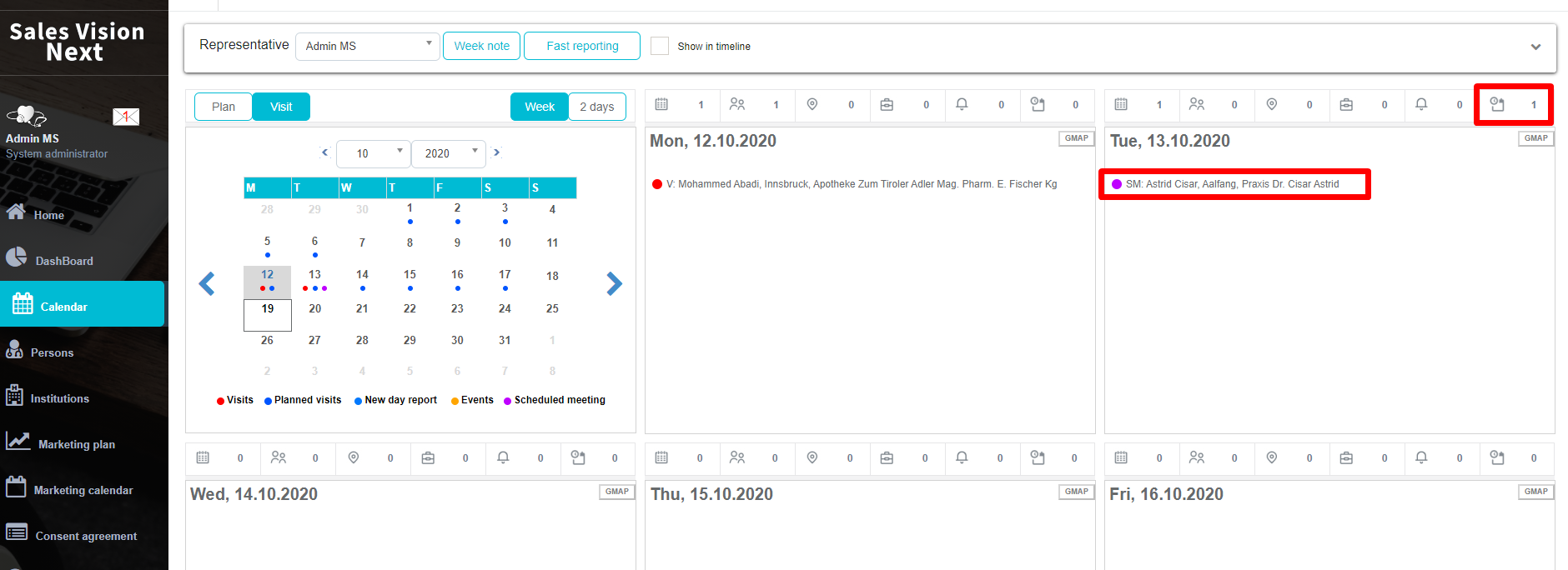Image resolution: width=1568 pixels, height=570 pixels.
Task: Open the year dropdown showing 2020
Action: (x=448, y=153)
